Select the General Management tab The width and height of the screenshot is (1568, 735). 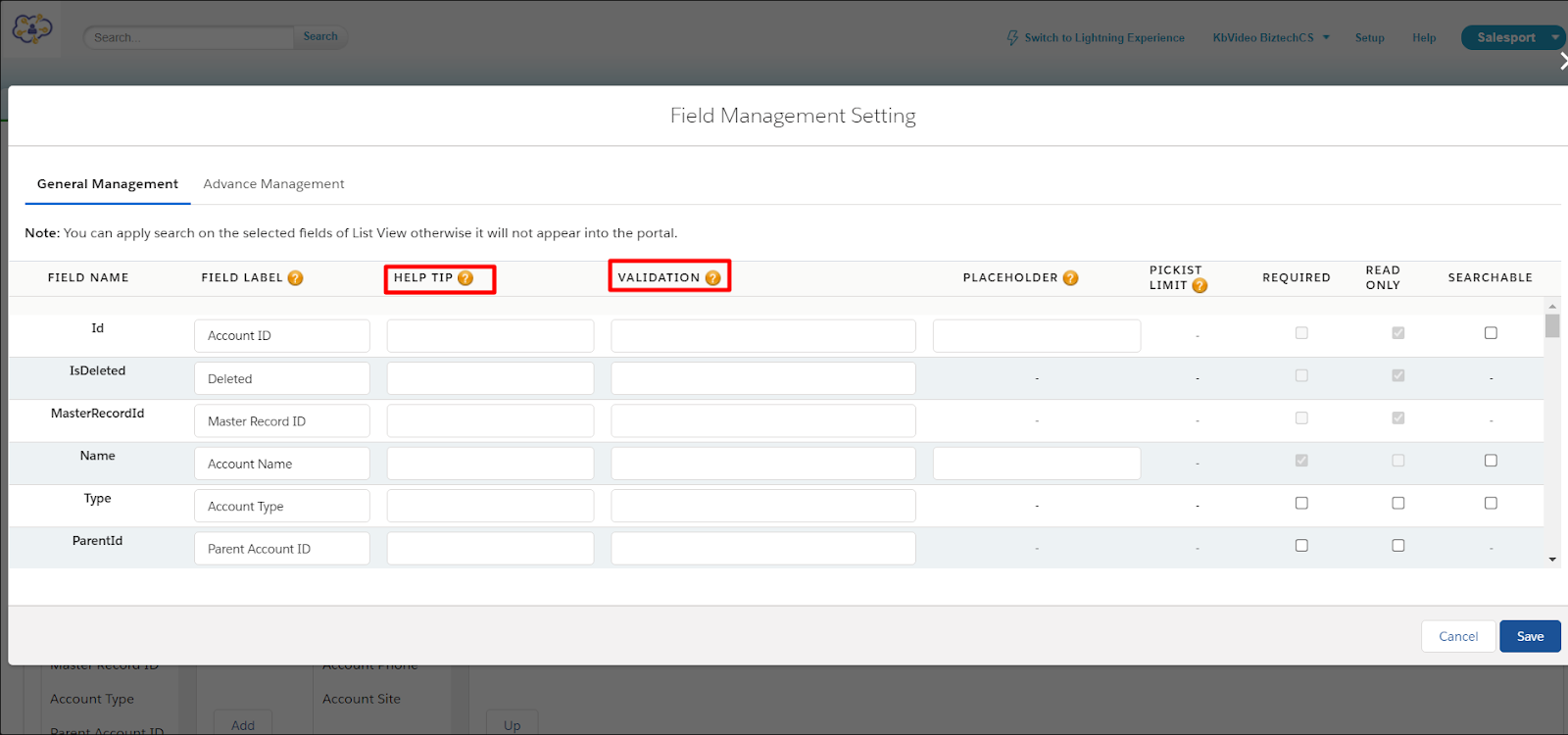108,184
